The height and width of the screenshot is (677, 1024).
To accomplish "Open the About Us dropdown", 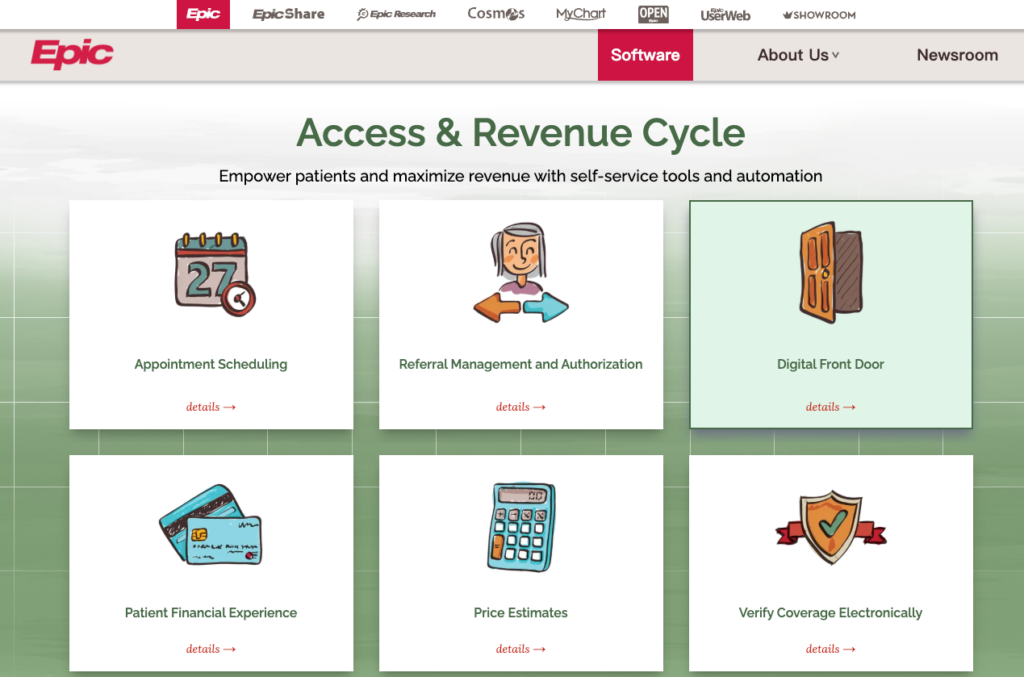I will tap(797, 55).
